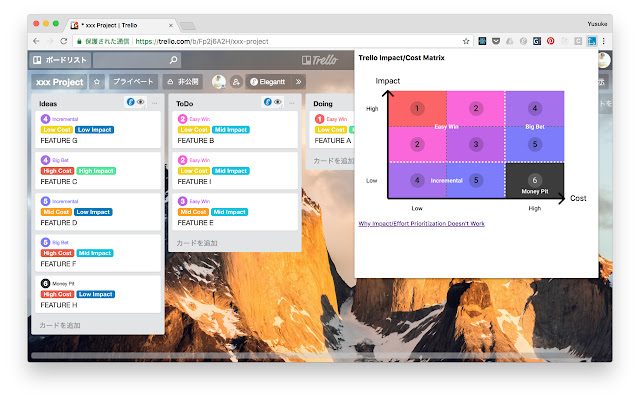Rename board by clicking xxx Project title
The width and height of the screenshot is (640, 400).
point(60,82)
